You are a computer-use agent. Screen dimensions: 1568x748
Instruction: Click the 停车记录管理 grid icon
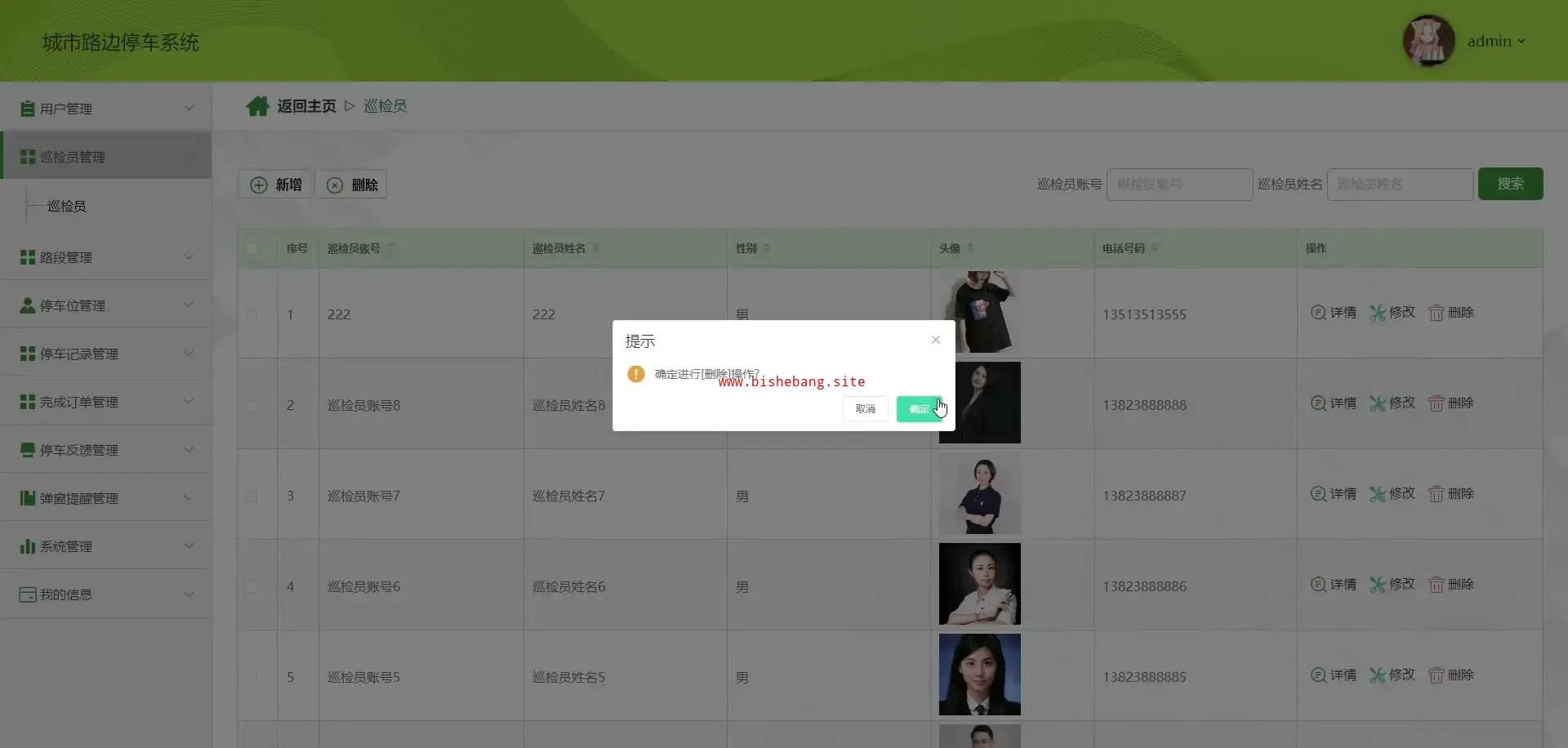pyautogui.click(x=28, y=354)
